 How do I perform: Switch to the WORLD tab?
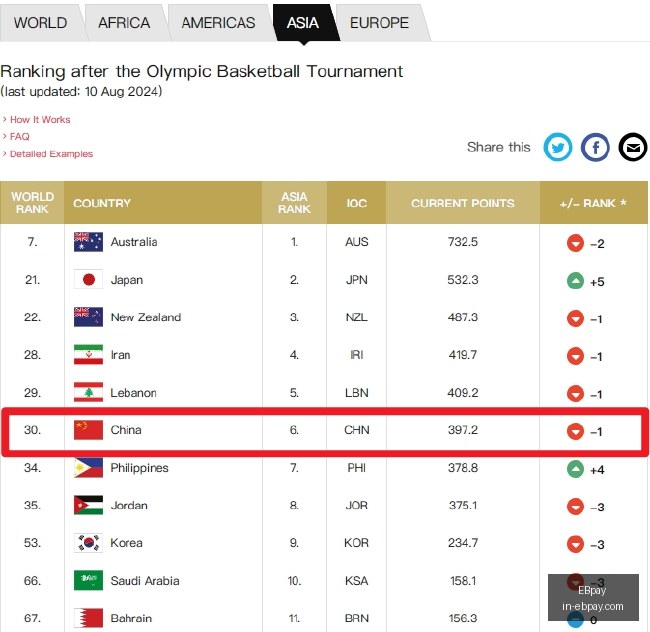[40, 23]
